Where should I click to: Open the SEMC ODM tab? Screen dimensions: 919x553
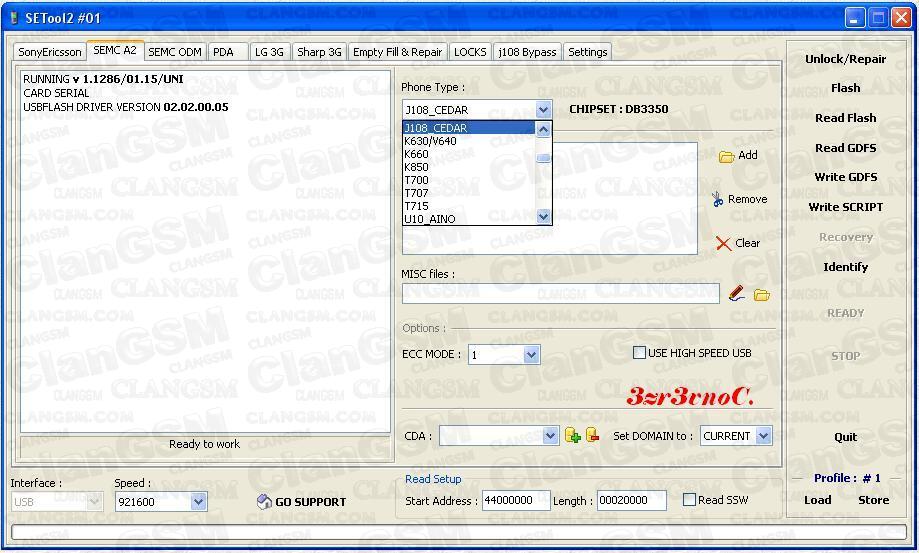[175, 52]
